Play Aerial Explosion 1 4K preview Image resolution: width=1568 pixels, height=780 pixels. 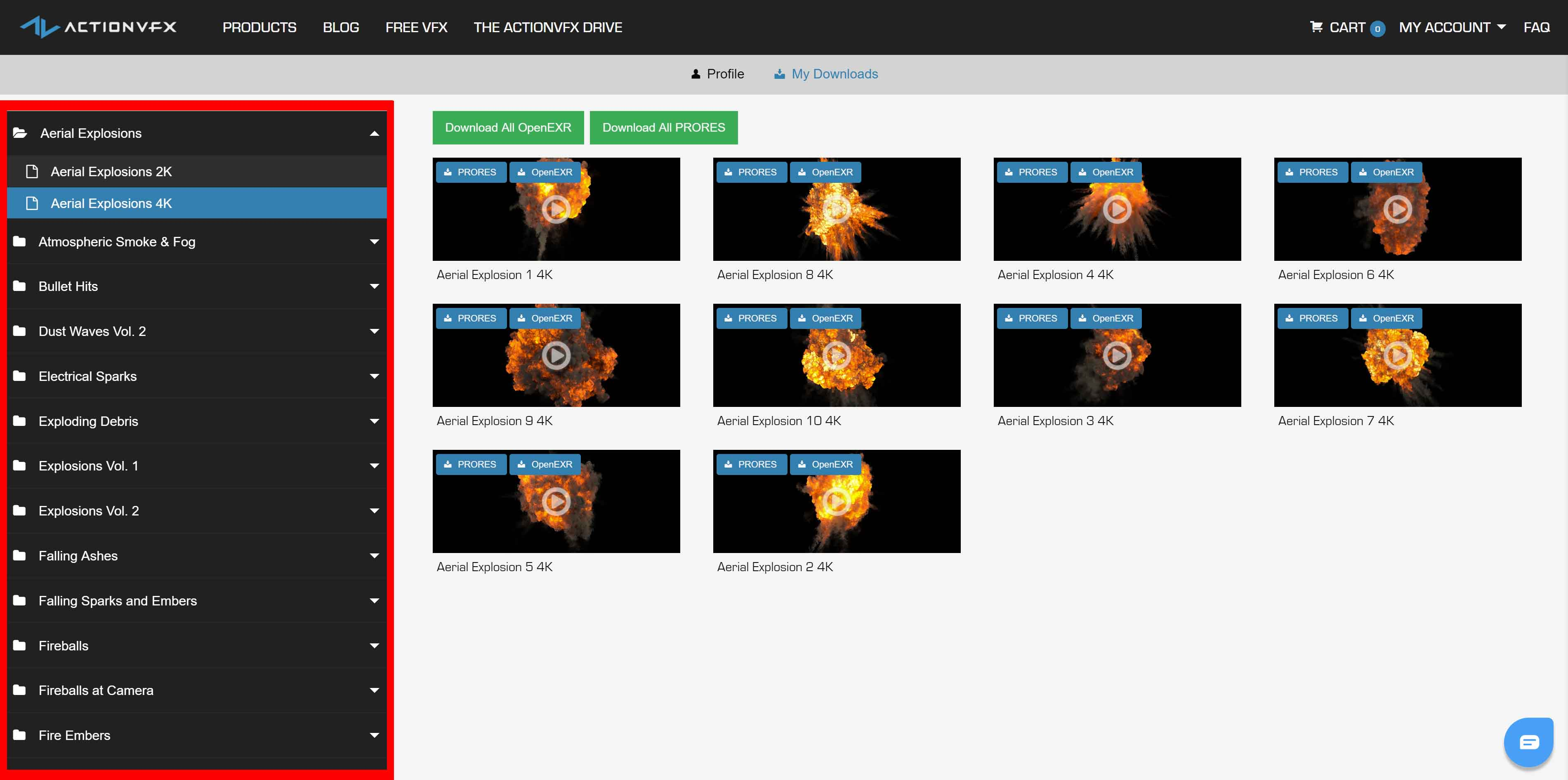(556, 210)
